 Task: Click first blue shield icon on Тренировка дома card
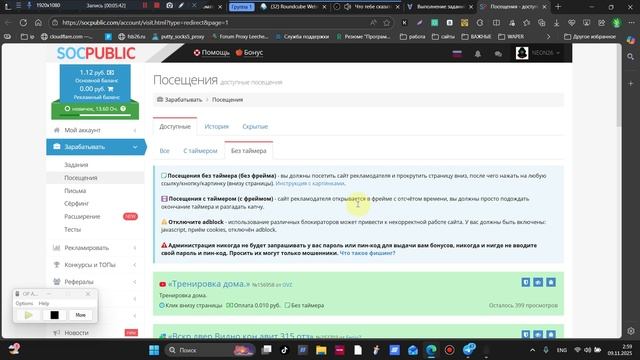pyautogui.click(x=526, y=282)
